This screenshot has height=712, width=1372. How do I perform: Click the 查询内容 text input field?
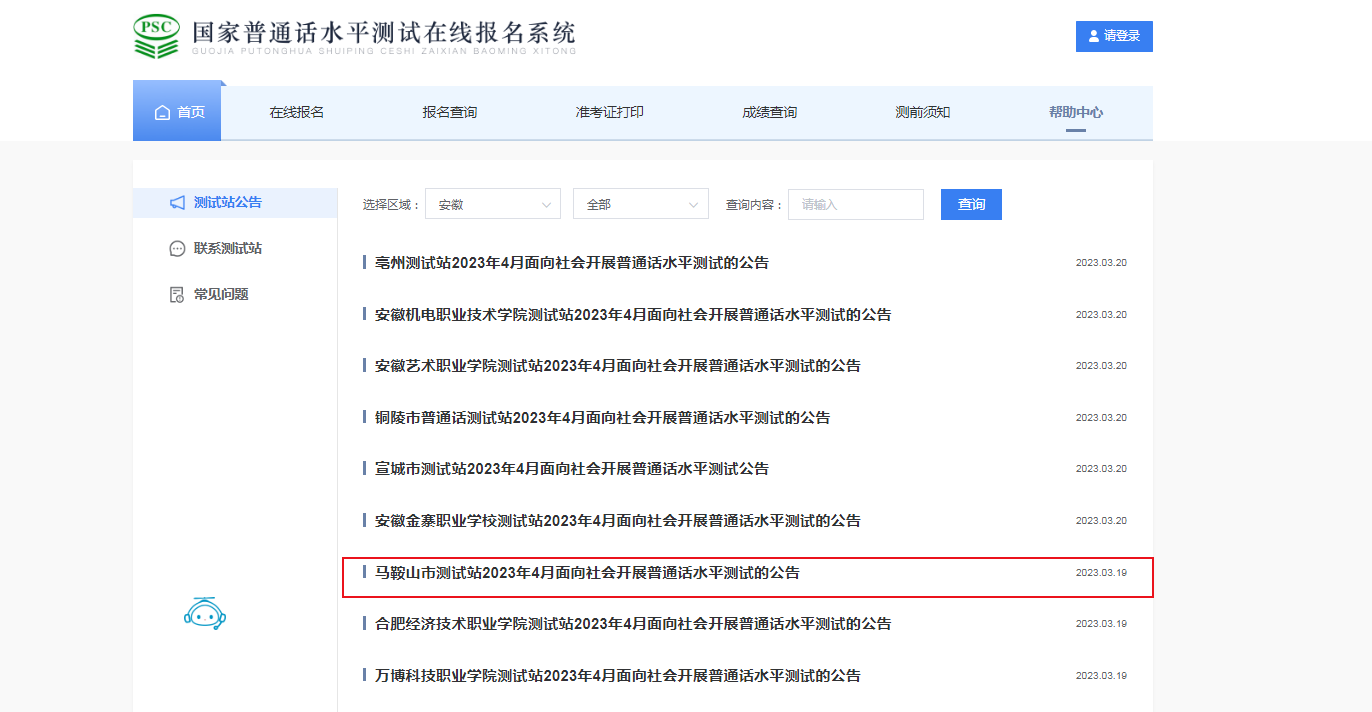tap(855, 204)
